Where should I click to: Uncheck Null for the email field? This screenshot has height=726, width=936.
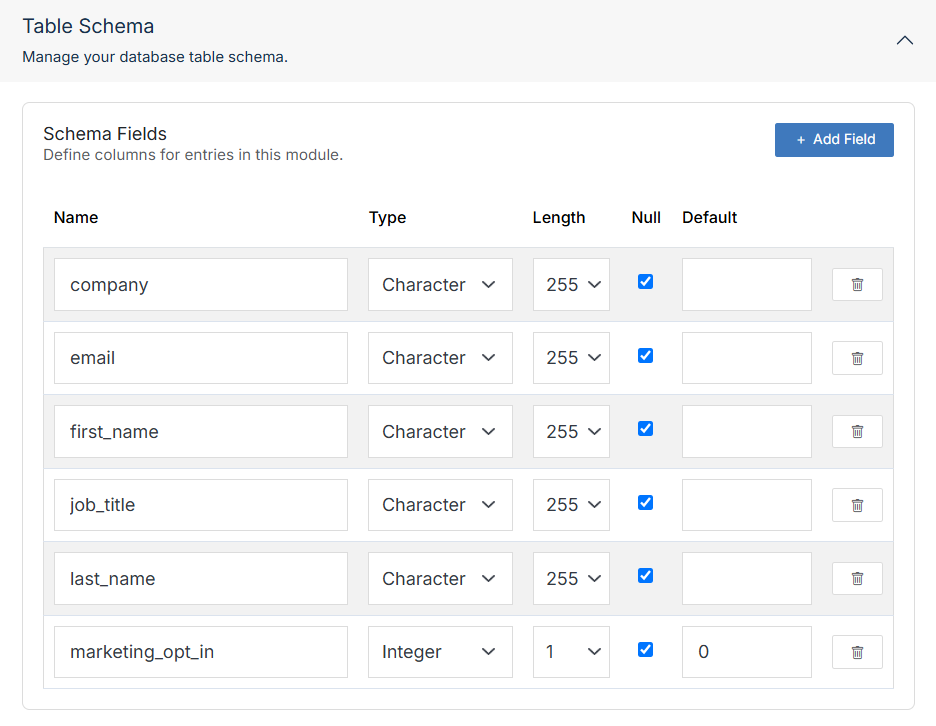[645, 356]
